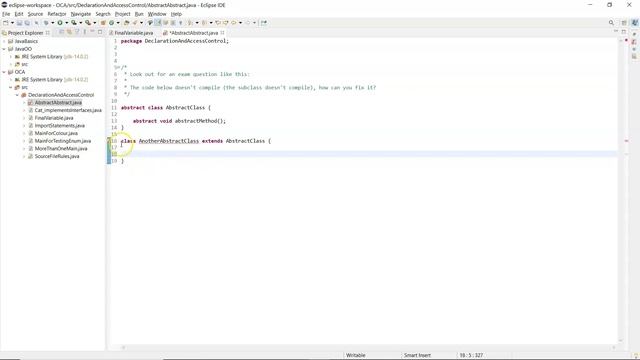Image resolution: width=640 pixels, height=360 pixels.
Task: Open Project Explorer filter icon
Action: coord(77,32)
